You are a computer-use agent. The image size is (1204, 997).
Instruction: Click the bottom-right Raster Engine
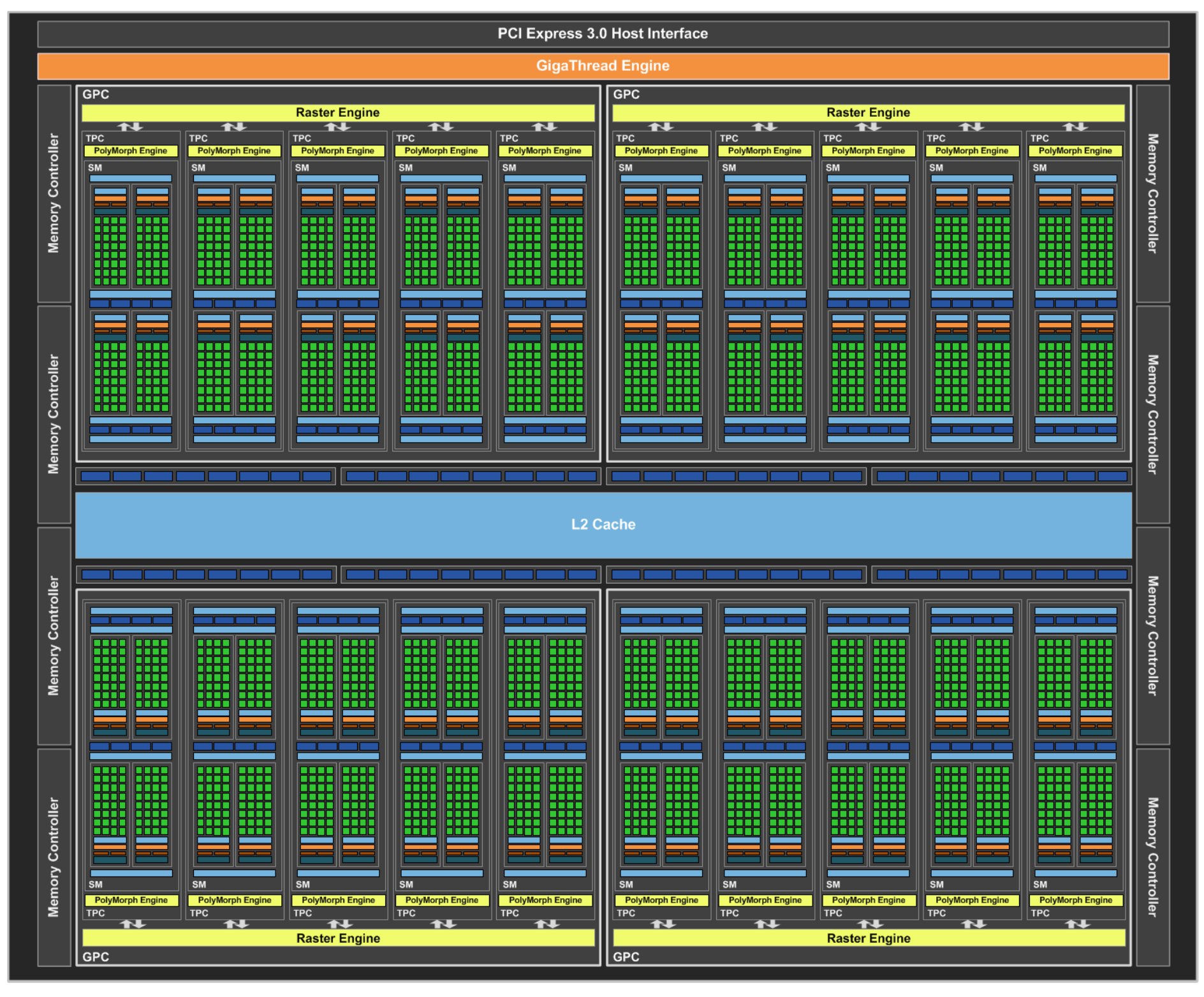click(869, 938)
